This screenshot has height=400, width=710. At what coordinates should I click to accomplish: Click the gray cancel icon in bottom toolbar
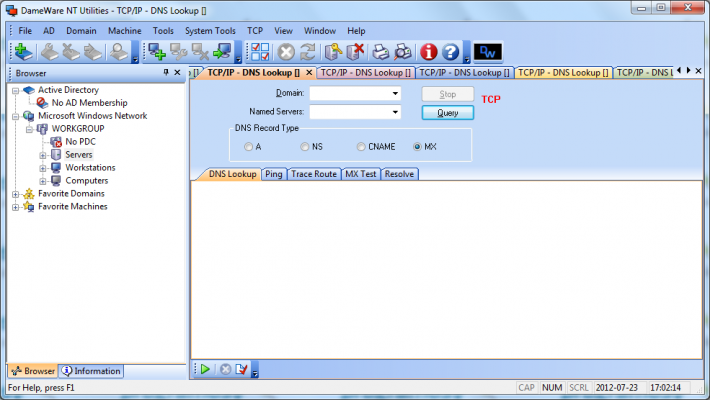(225, 369)
